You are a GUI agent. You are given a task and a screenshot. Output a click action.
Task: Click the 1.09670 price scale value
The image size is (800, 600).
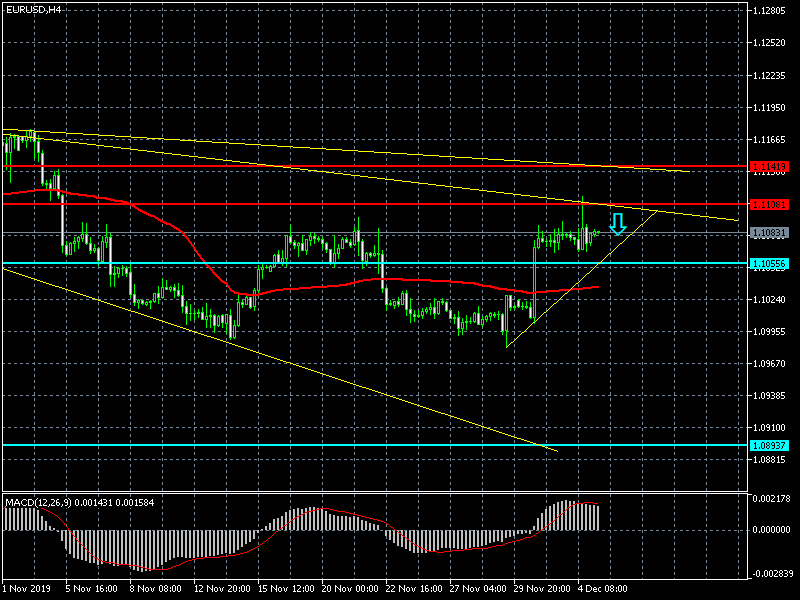click(769, 364)
